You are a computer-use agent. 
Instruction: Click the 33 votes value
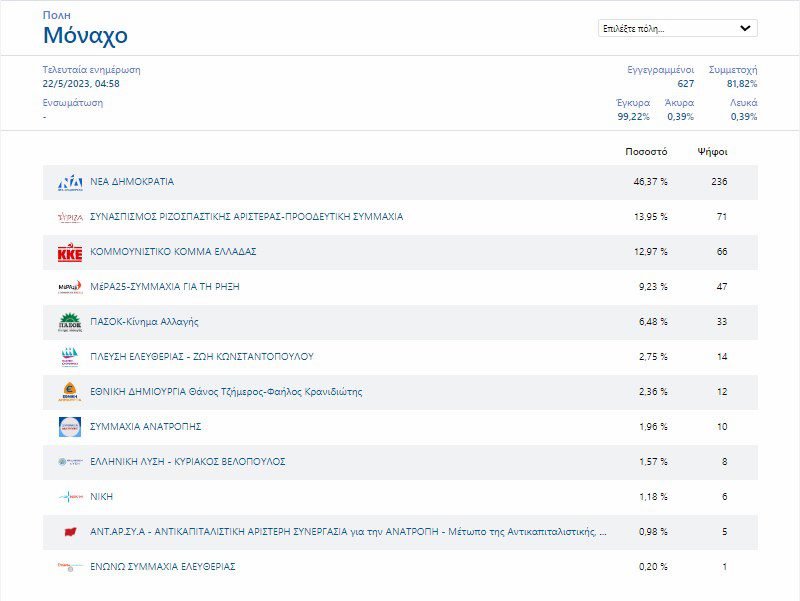[722, 321]
